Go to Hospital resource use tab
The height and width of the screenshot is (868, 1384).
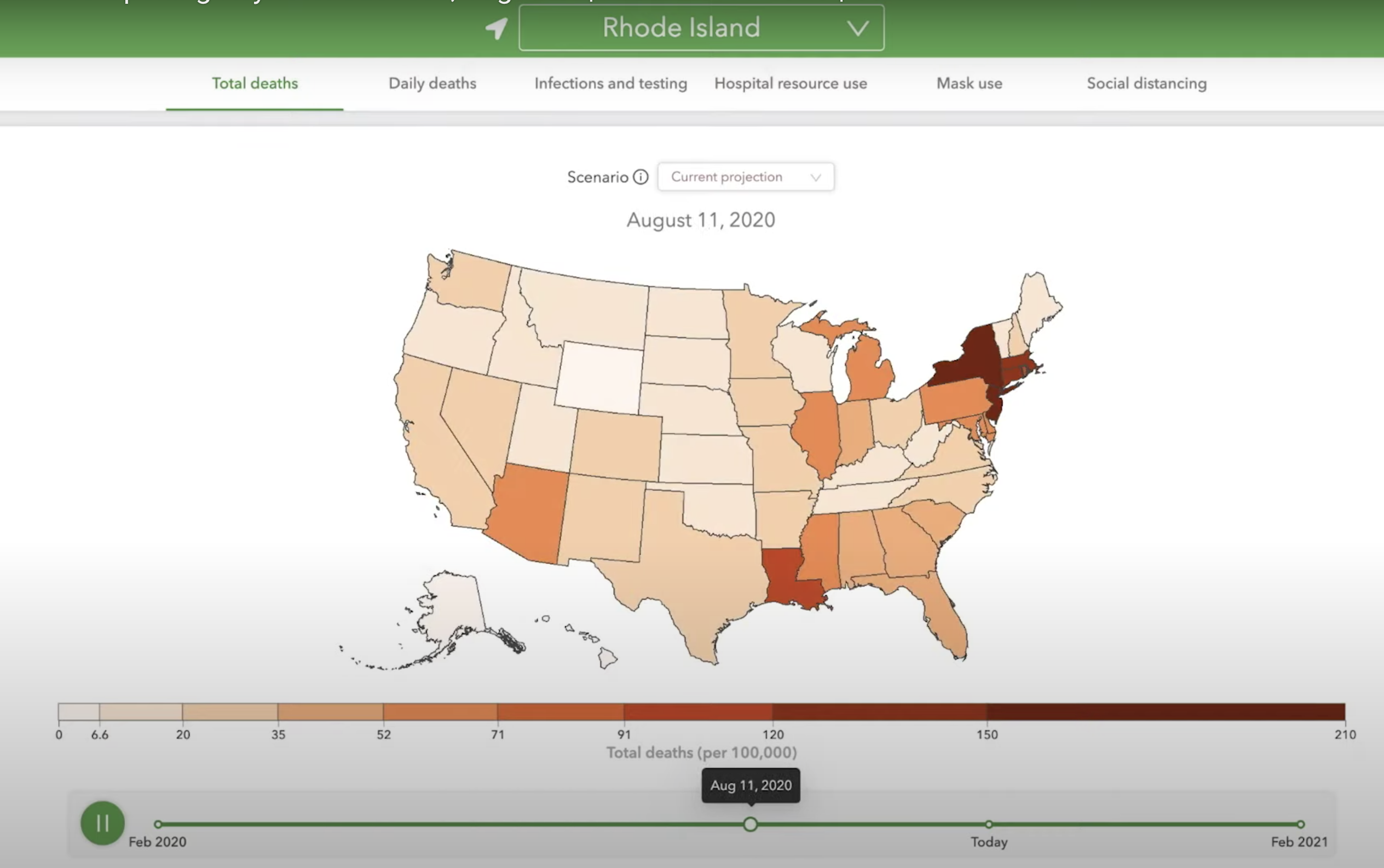coord(790,83)
